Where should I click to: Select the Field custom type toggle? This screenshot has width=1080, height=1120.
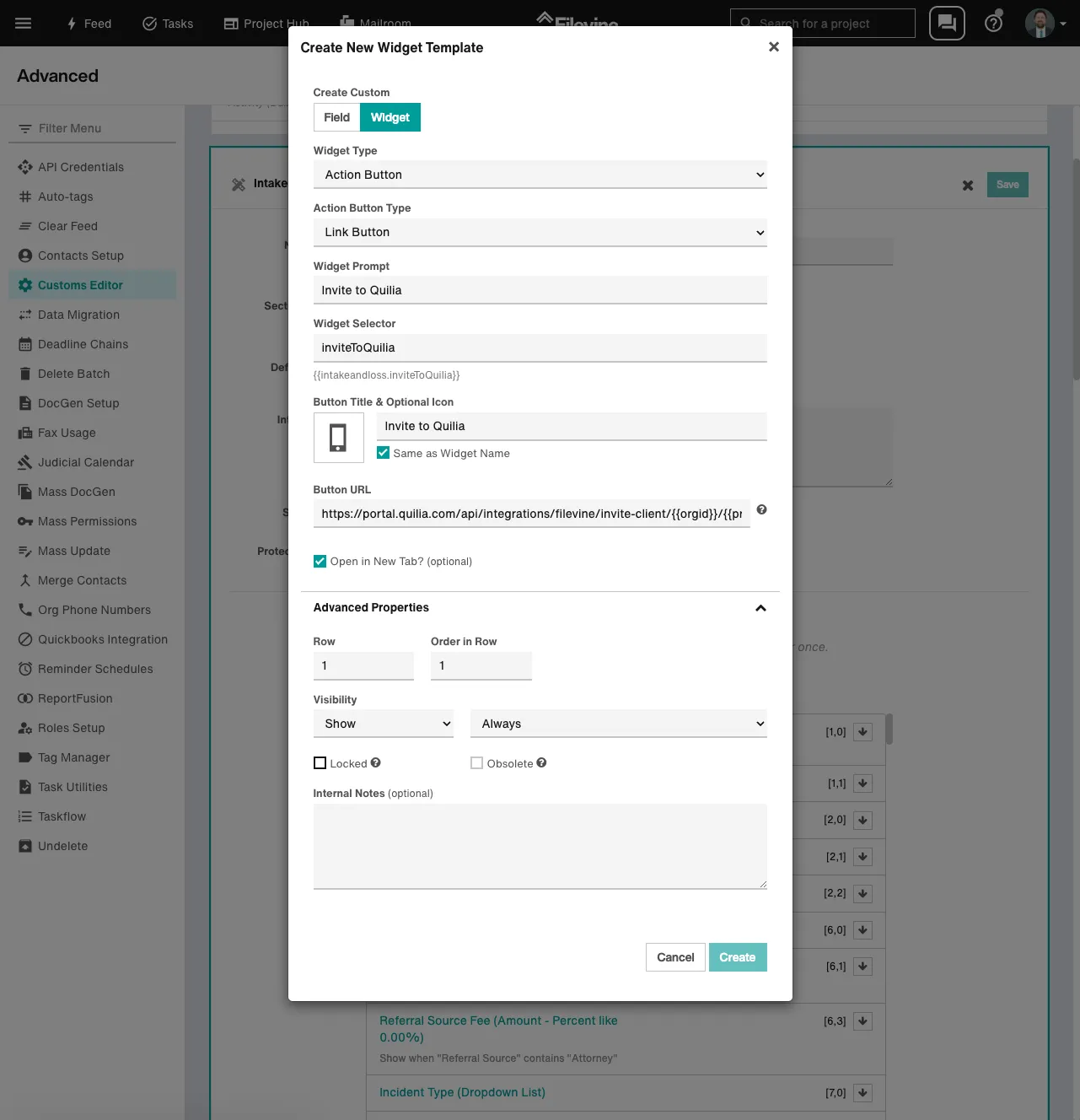point(336,117)
